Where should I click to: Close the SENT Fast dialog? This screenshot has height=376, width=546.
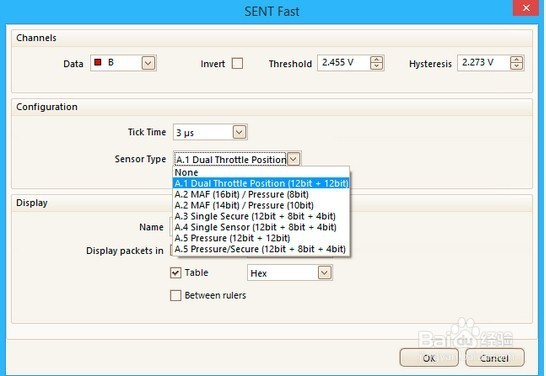coord(526,8)
